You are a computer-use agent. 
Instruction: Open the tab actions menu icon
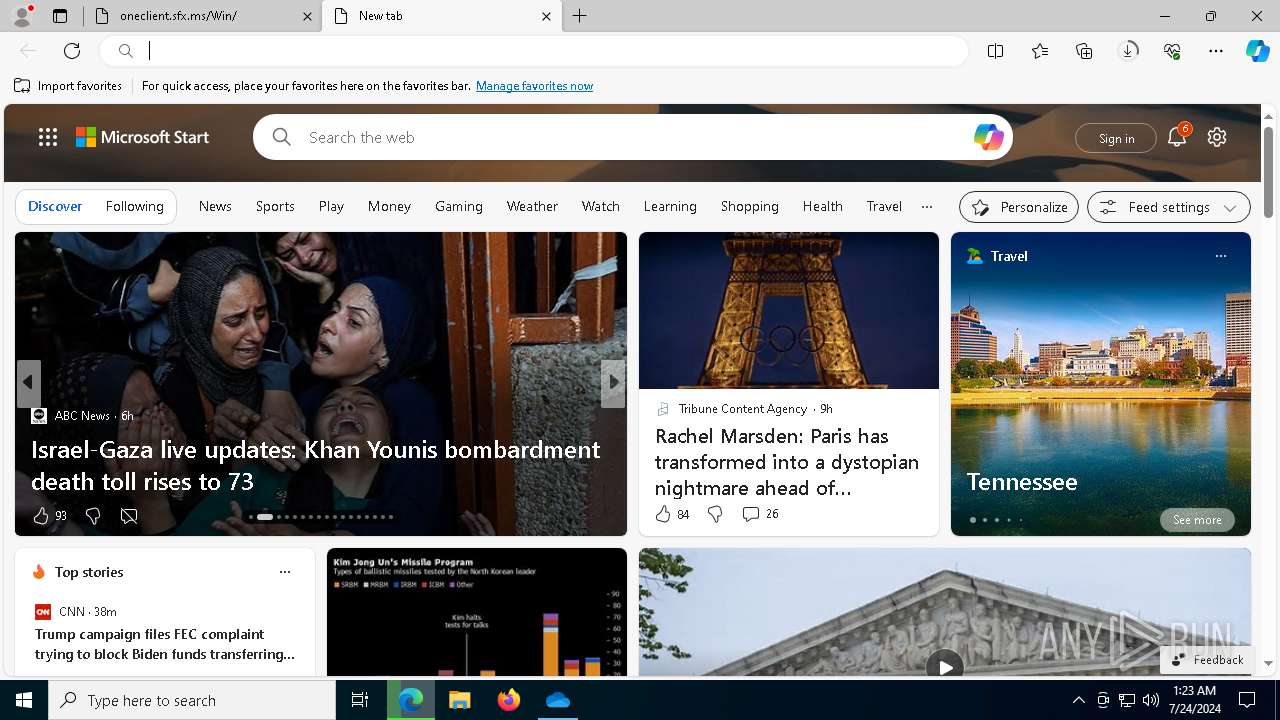pyautogui.click(x=60, y=16)
